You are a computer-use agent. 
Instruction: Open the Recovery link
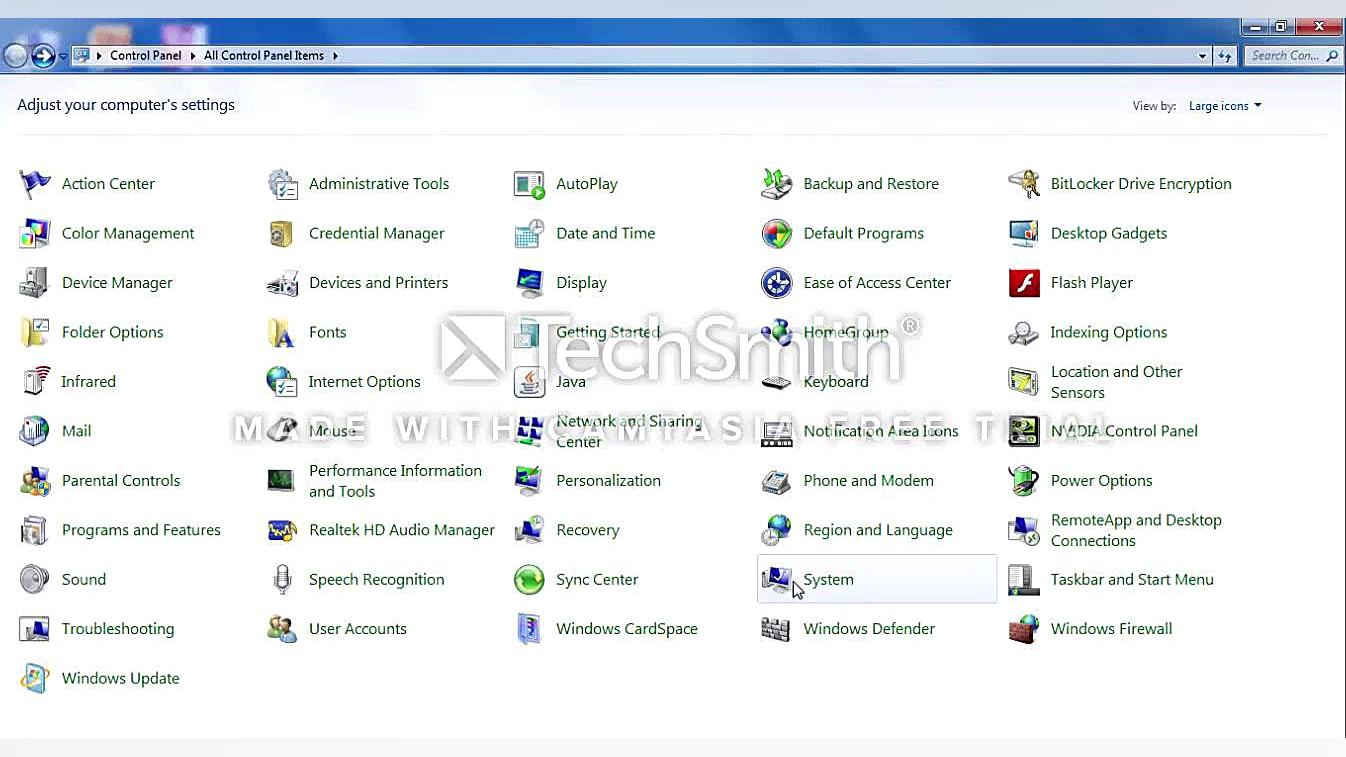point(587,530)
